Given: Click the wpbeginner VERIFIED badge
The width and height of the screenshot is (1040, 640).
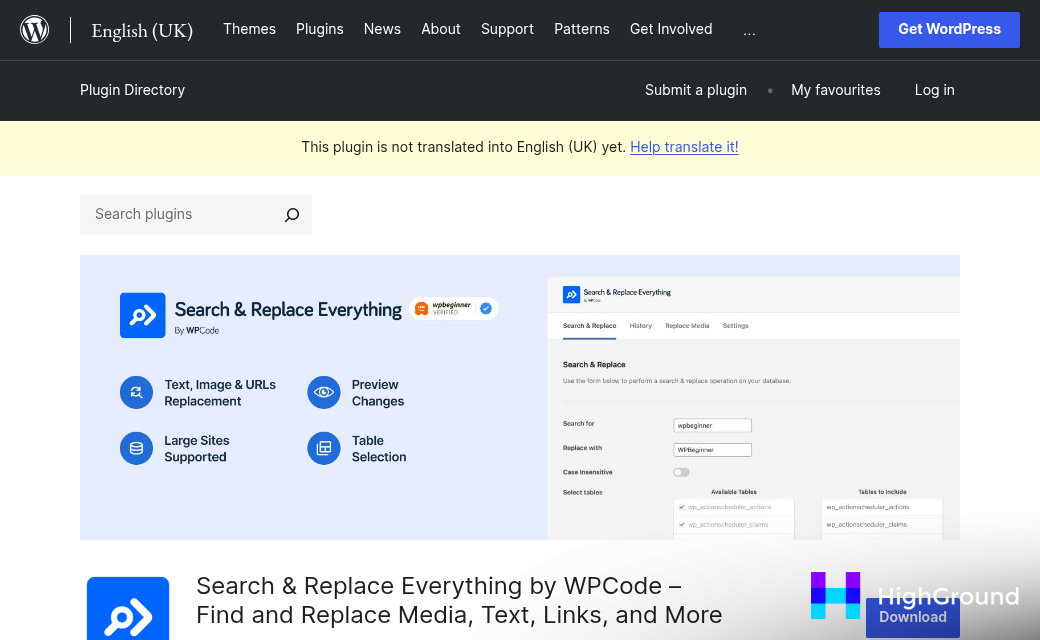Looking at the screenshot, I should (x=452, y=308).
